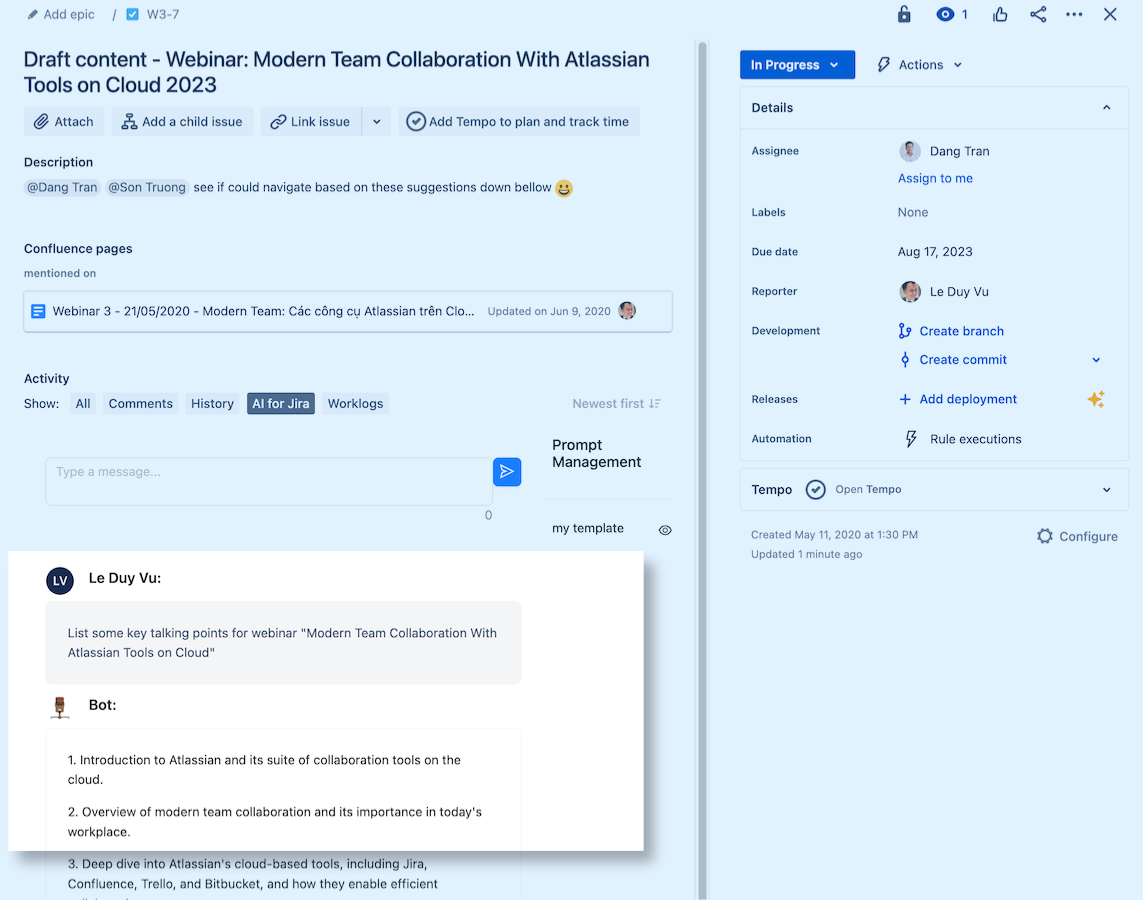The height and width of the screenshot is (900, 1143).
Task: Click the Description heading
Action: 58,163
